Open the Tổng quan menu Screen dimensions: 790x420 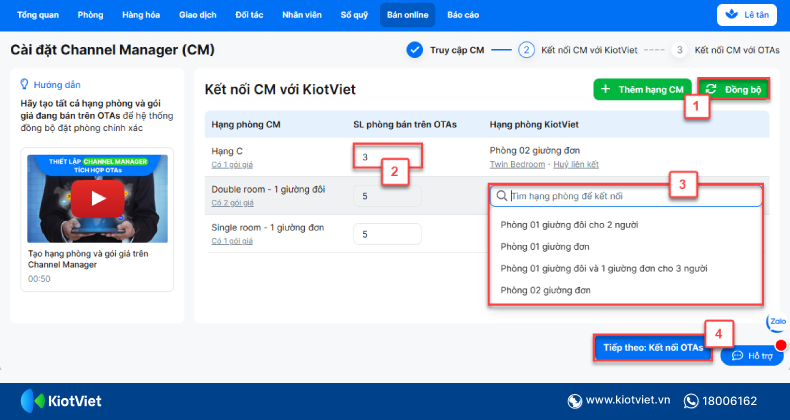click(x=38, y=15)
